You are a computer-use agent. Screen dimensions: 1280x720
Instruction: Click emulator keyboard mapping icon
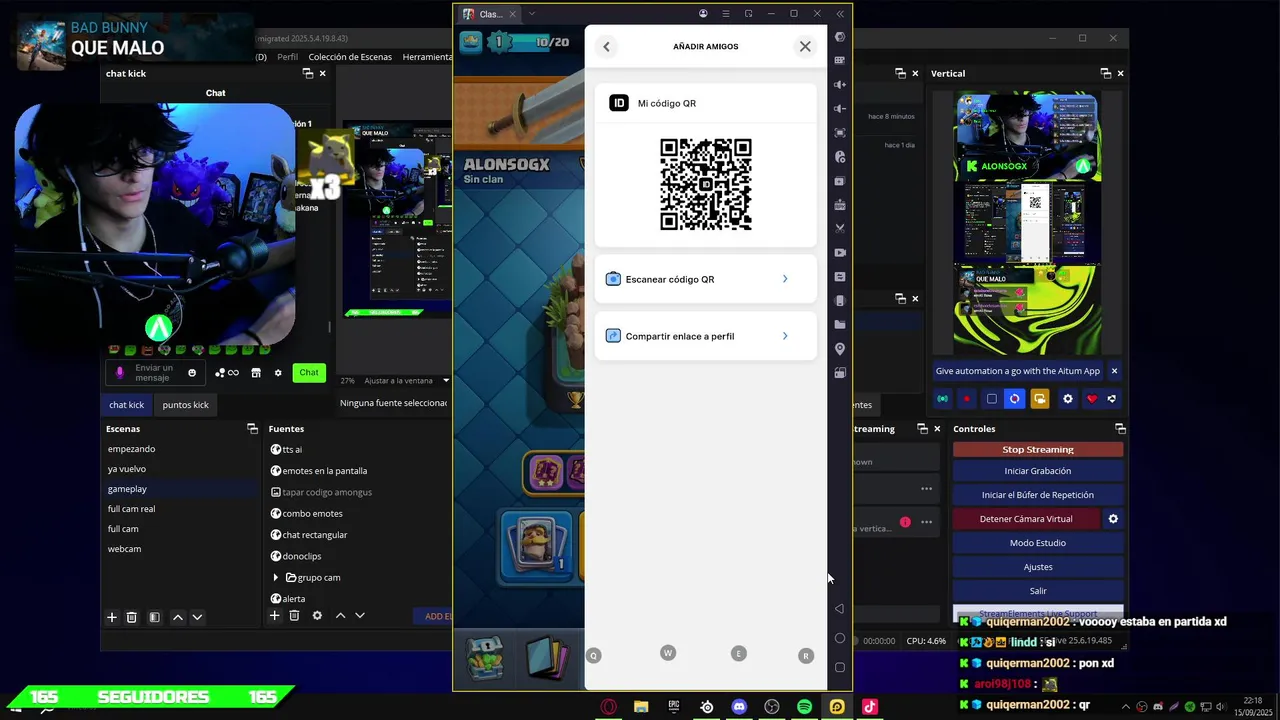click(840, 61)
